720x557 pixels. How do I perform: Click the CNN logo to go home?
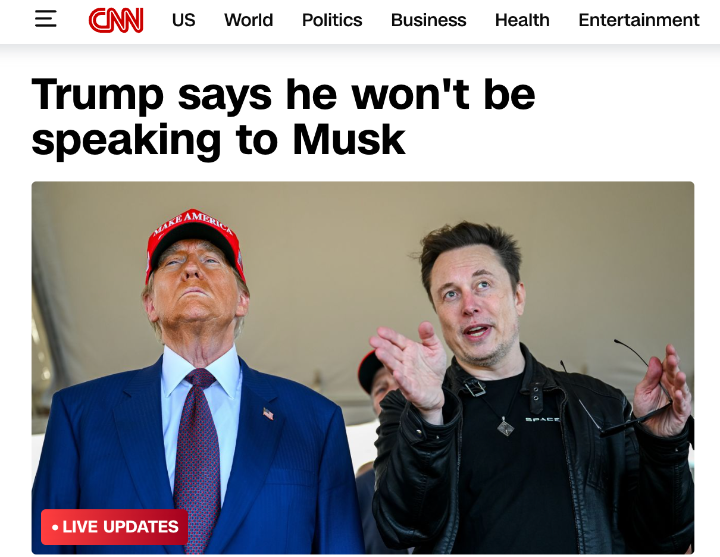116,20
